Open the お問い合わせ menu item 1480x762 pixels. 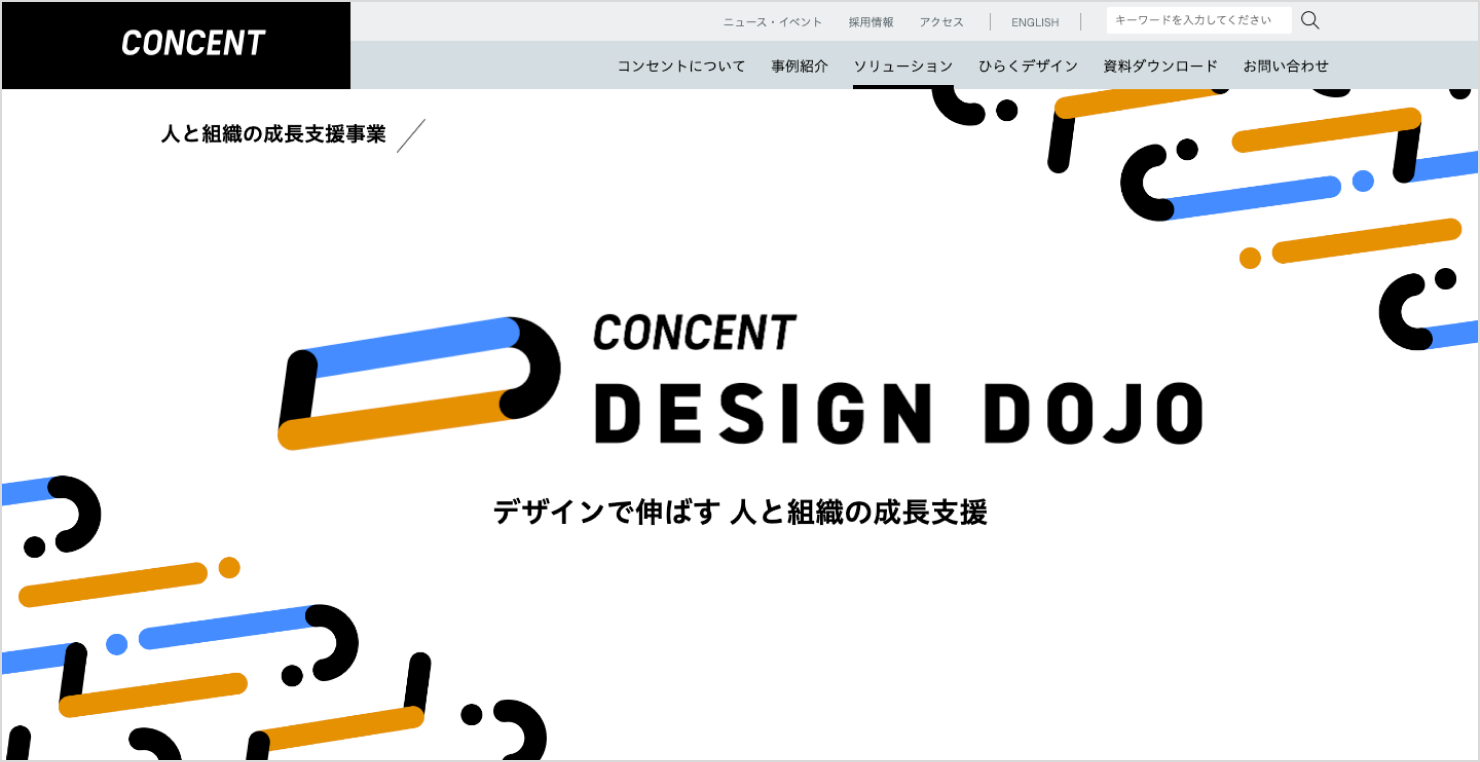coord(1286,66)
